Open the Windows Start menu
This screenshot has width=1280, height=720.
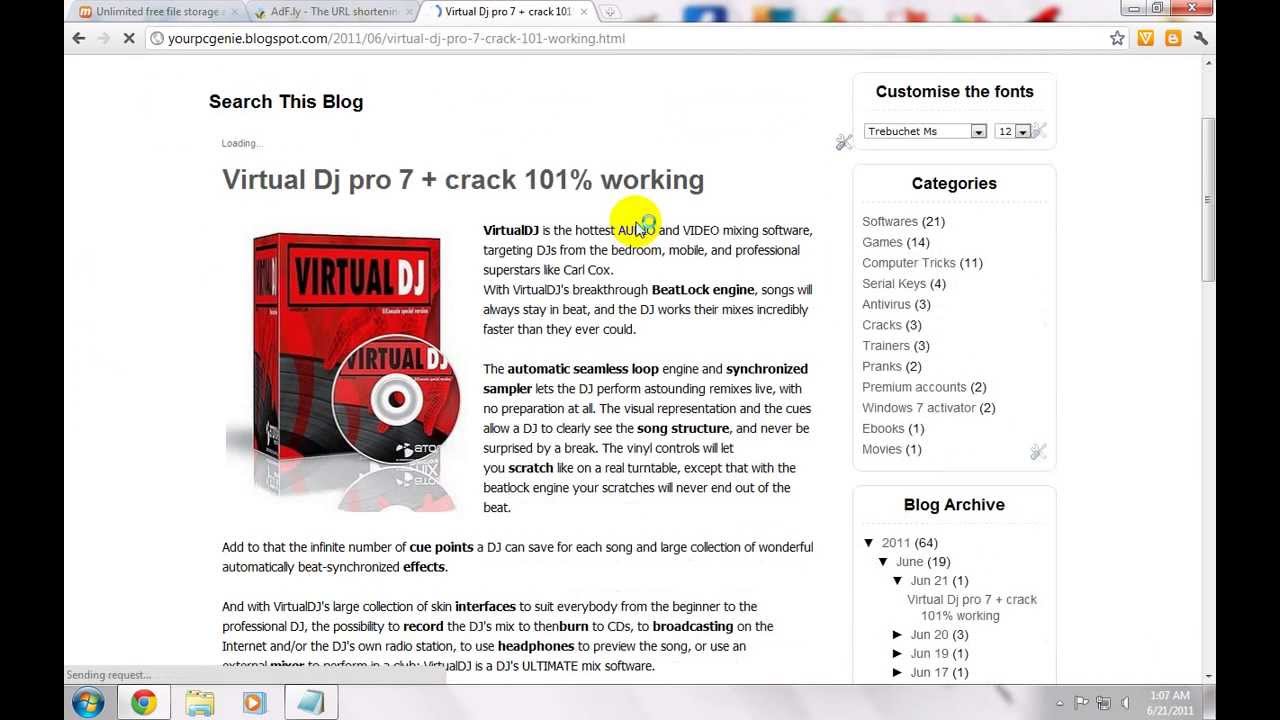coord(88,702)
